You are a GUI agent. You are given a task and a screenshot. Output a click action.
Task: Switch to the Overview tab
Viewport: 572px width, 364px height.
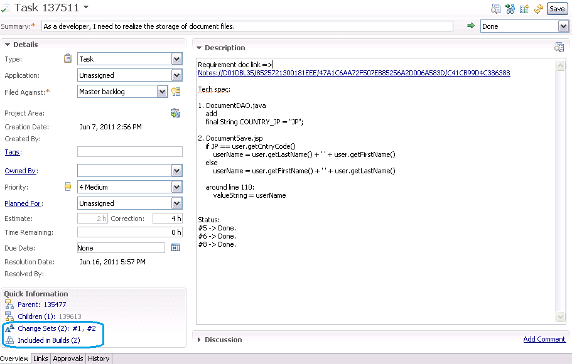tap(14, 359)
